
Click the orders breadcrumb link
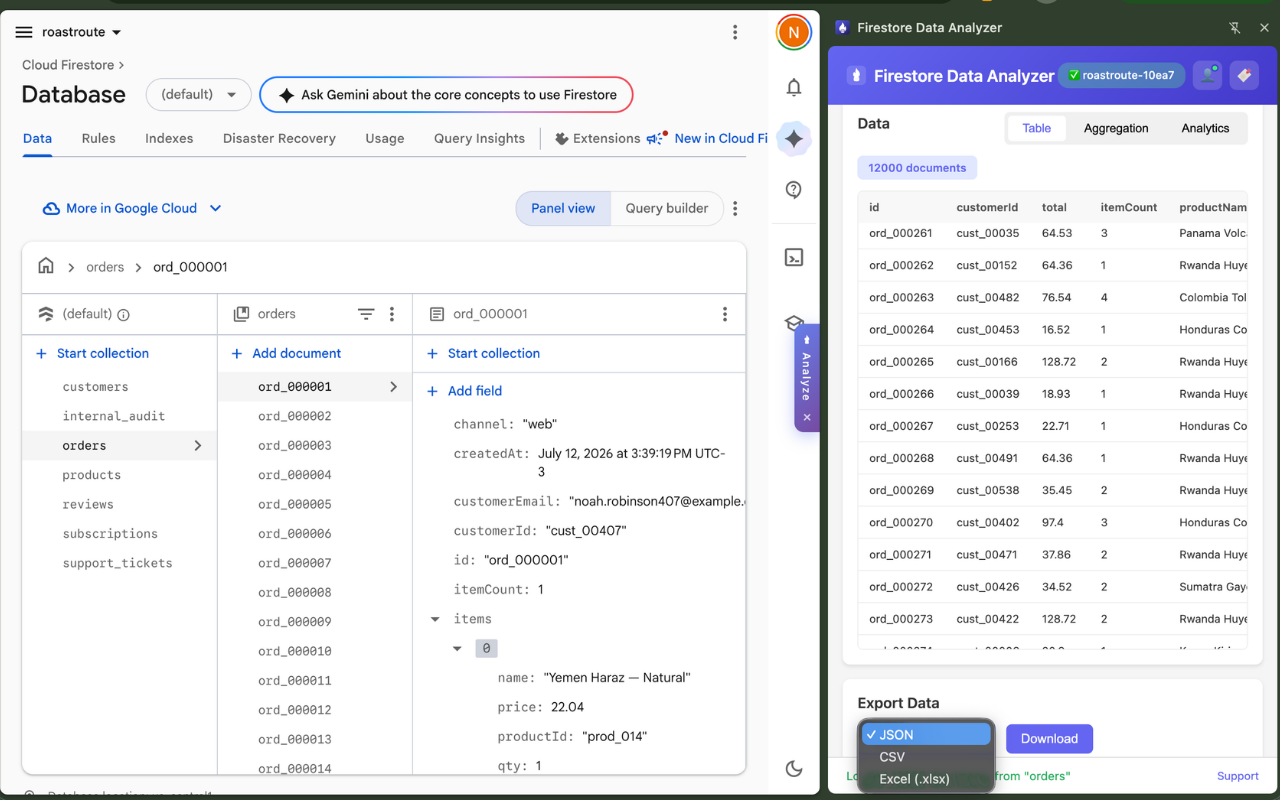click(105, 267)
